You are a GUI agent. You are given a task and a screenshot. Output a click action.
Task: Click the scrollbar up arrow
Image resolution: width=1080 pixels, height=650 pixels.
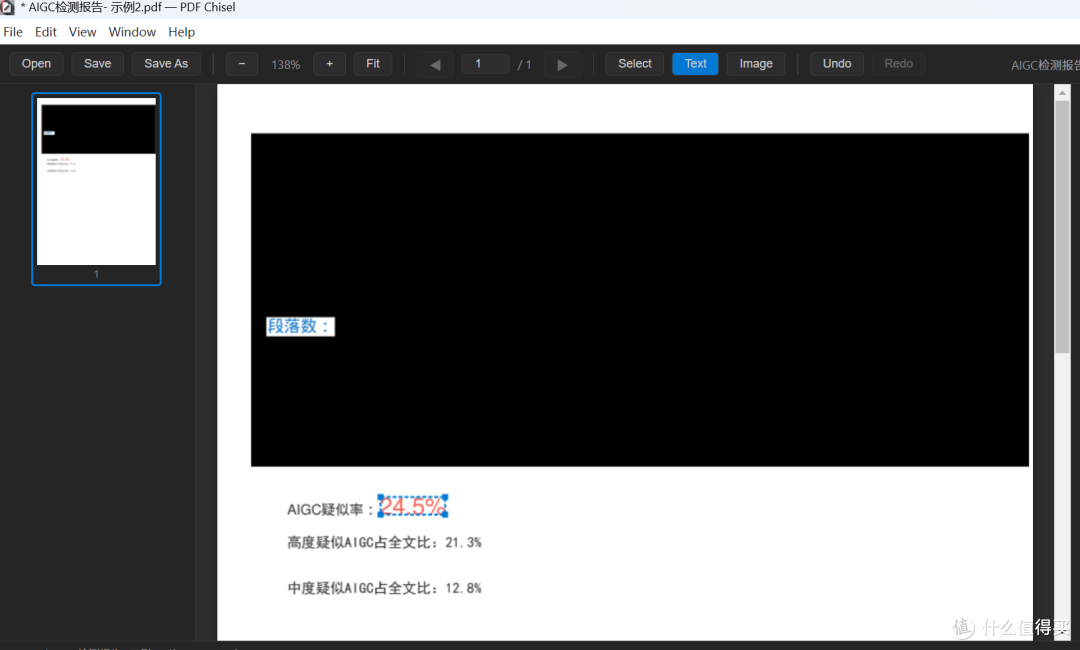pos(1062,93)
